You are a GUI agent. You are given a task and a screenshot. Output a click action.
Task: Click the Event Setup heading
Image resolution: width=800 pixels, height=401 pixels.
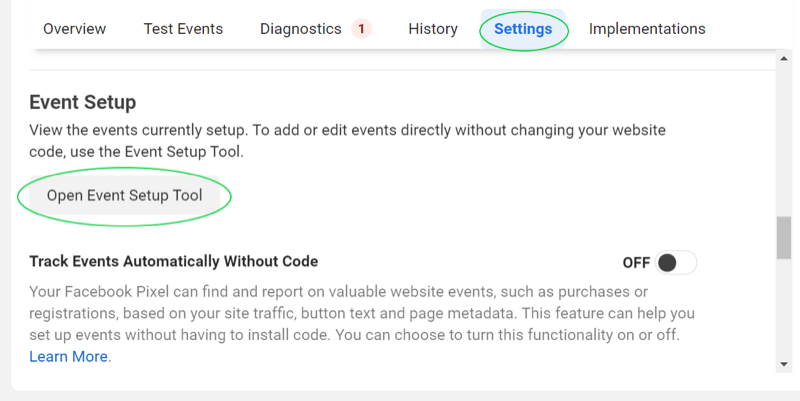coord(82,102)
